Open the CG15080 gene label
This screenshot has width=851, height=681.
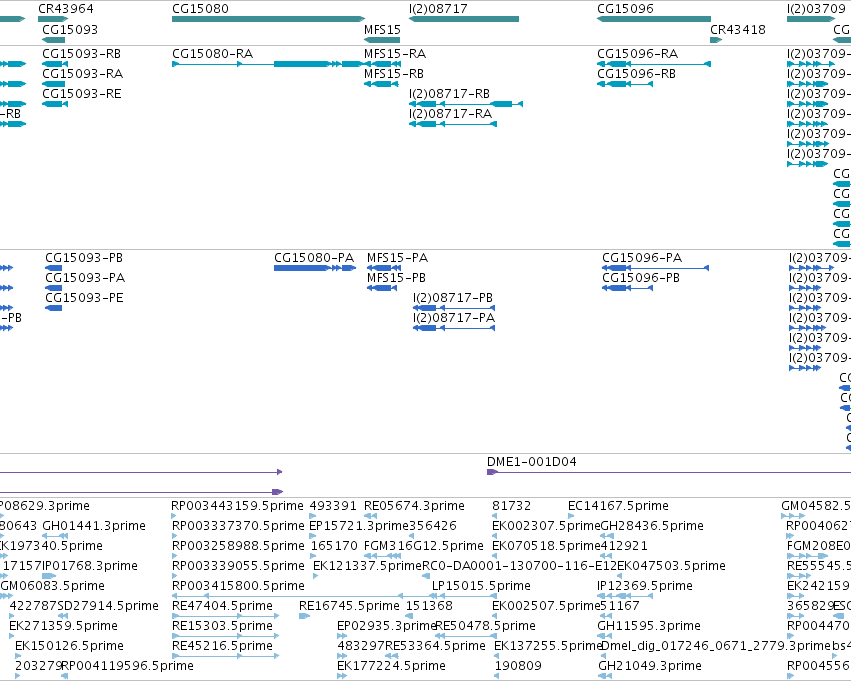[x=200, y=9]
